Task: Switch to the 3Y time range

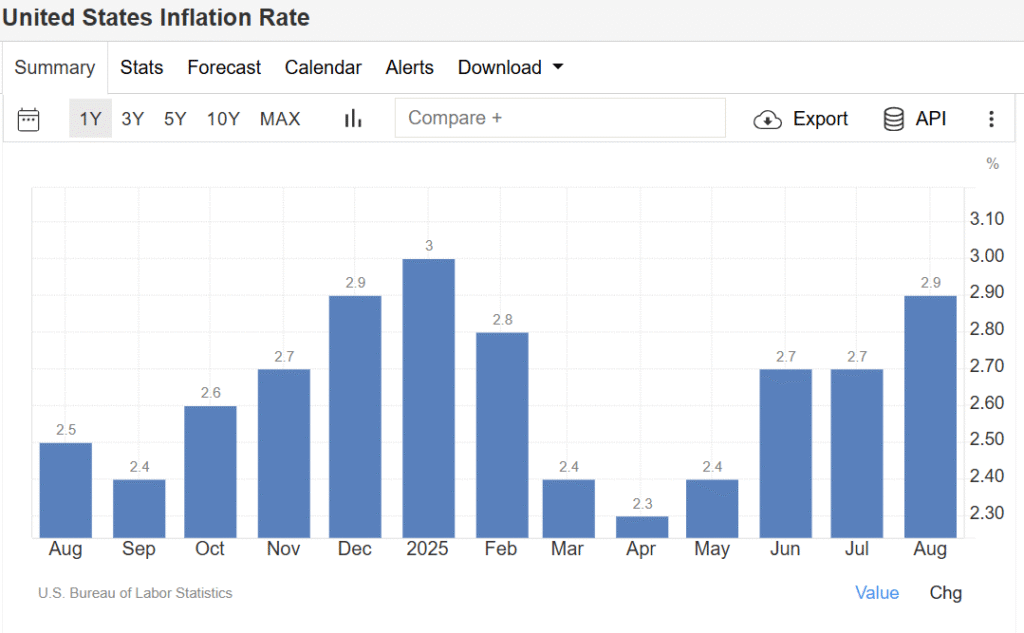Action: pos(133,119)
